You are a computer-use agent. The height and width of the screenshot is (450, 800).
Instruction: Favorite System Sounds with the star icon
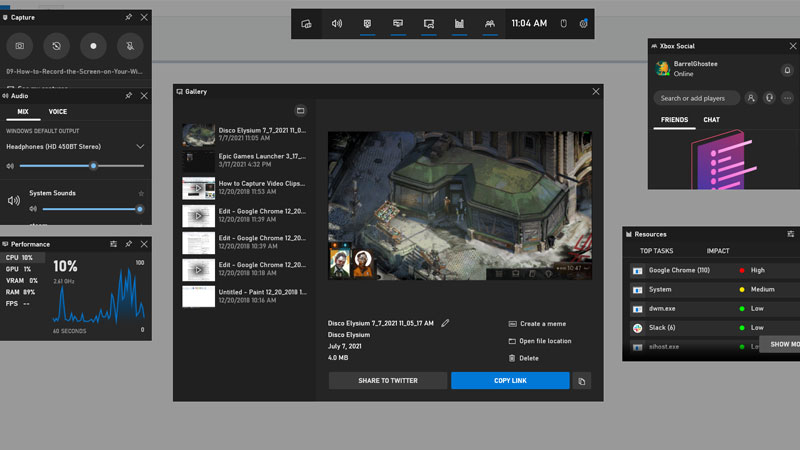[141, 193]
